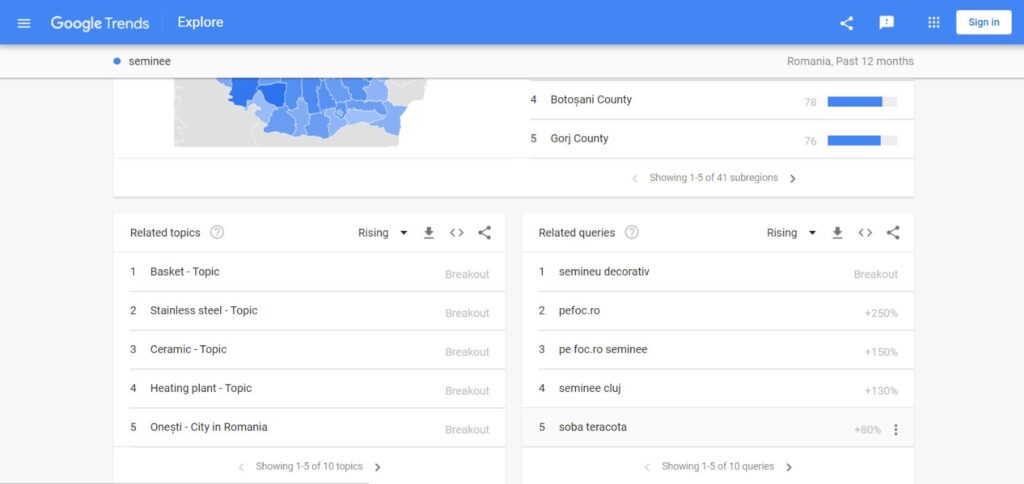Screen dimensions: 1024x484
Task: Show next page of related topics
Action: point(377,467)
